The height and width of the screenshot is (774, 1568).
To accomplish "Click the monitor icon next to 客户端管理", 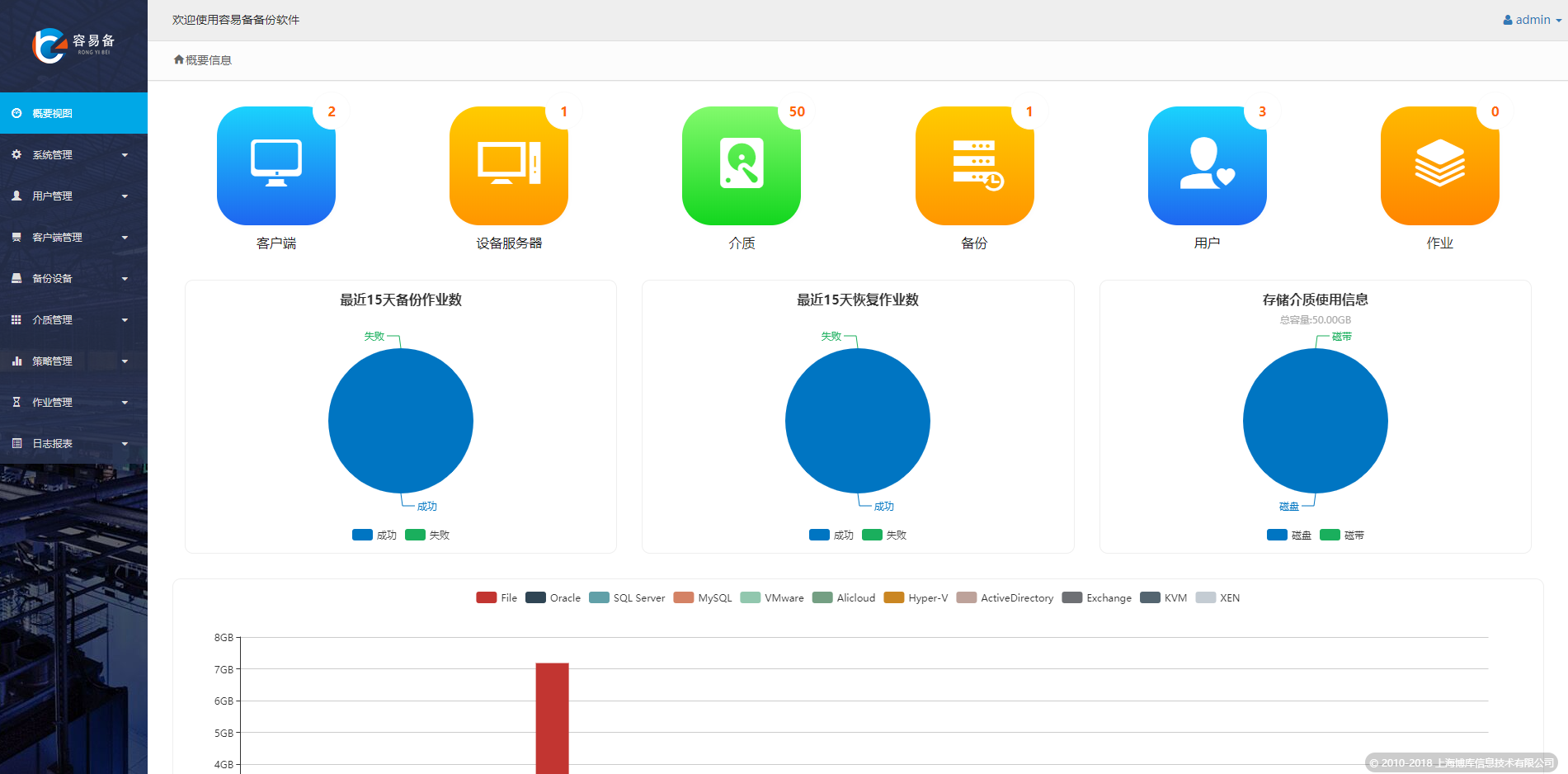I will 16,237.
